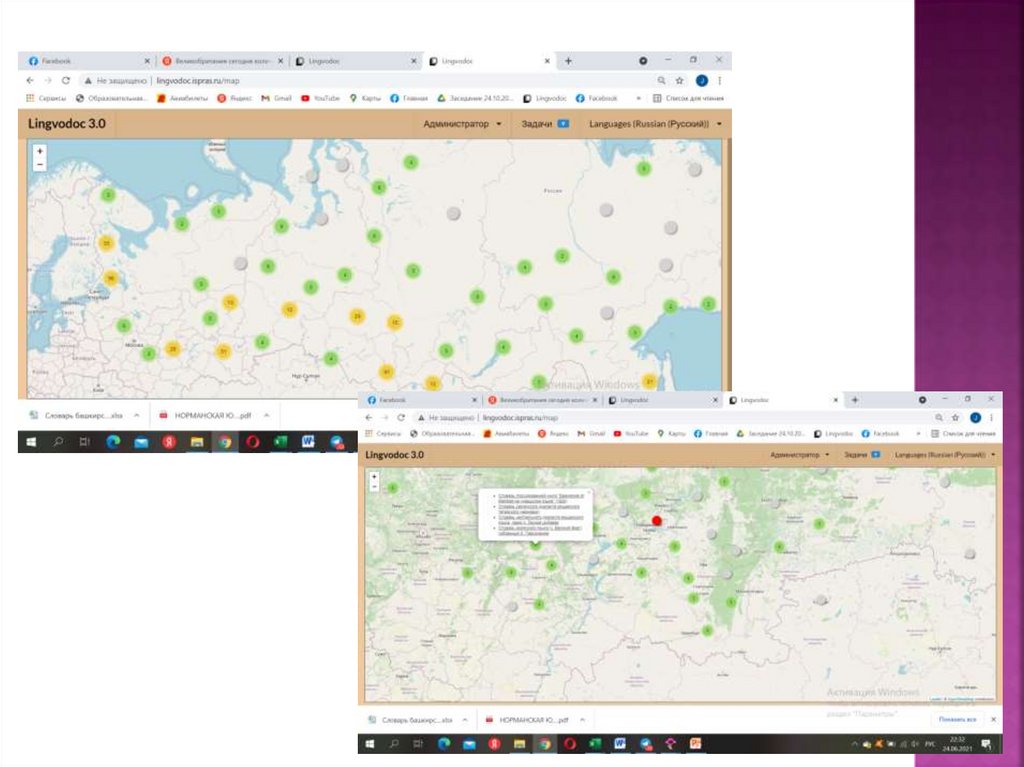Open Word from the upper taskbar
The image size is (1024, 767).
[x=309, y=442]
